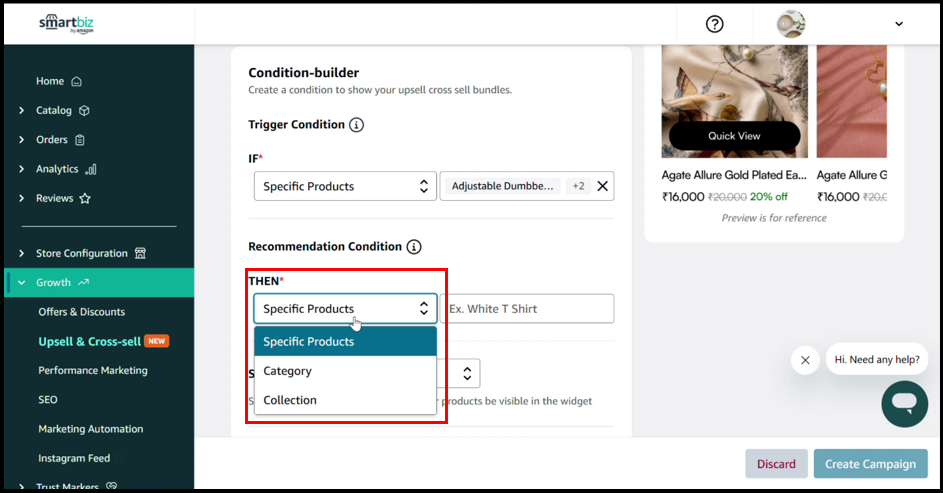This screenshot has height=493, width=943.
Task: Click the Create Campaign button
Action: [870, 464]
